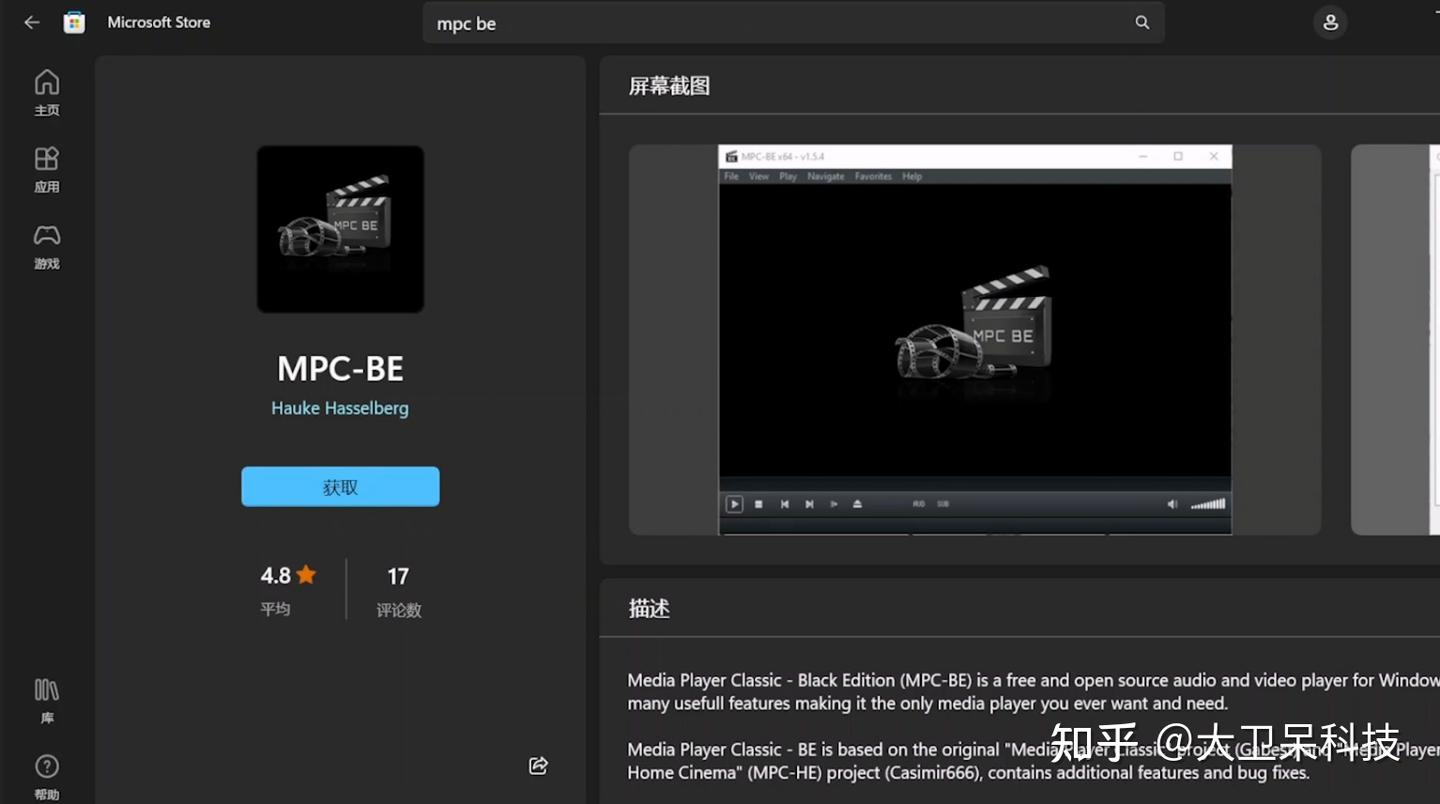This screenshot has width=1440, height=804.
Task: Click the Microsoft Store logo icon
Action: [74, 22]
